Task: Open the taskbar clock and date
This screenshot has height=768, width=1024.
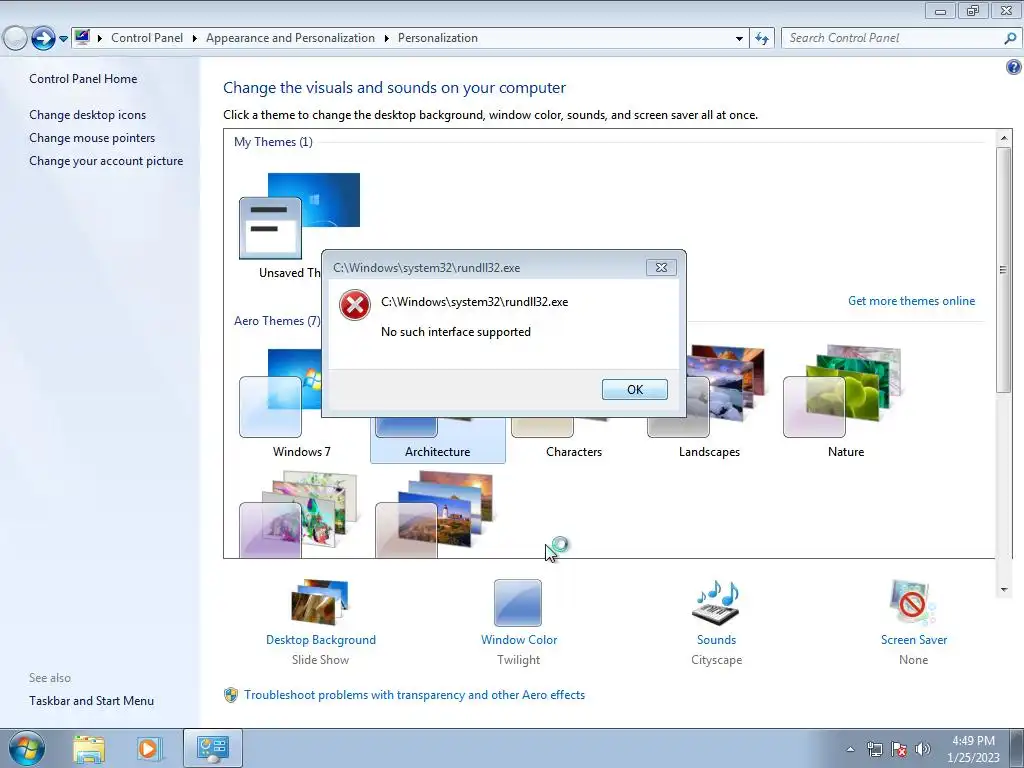Action: [973, 749]
